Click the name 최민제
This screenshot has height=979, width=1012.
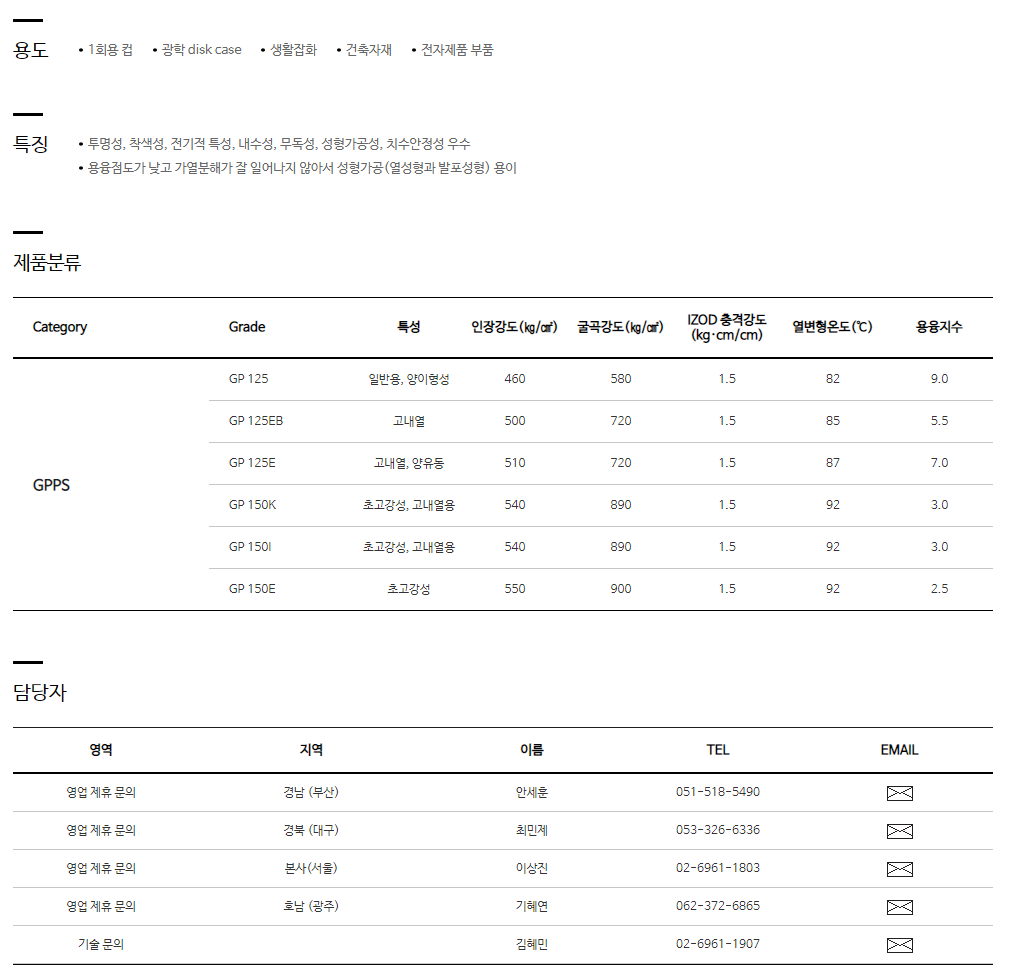click(x=531, y=831)
